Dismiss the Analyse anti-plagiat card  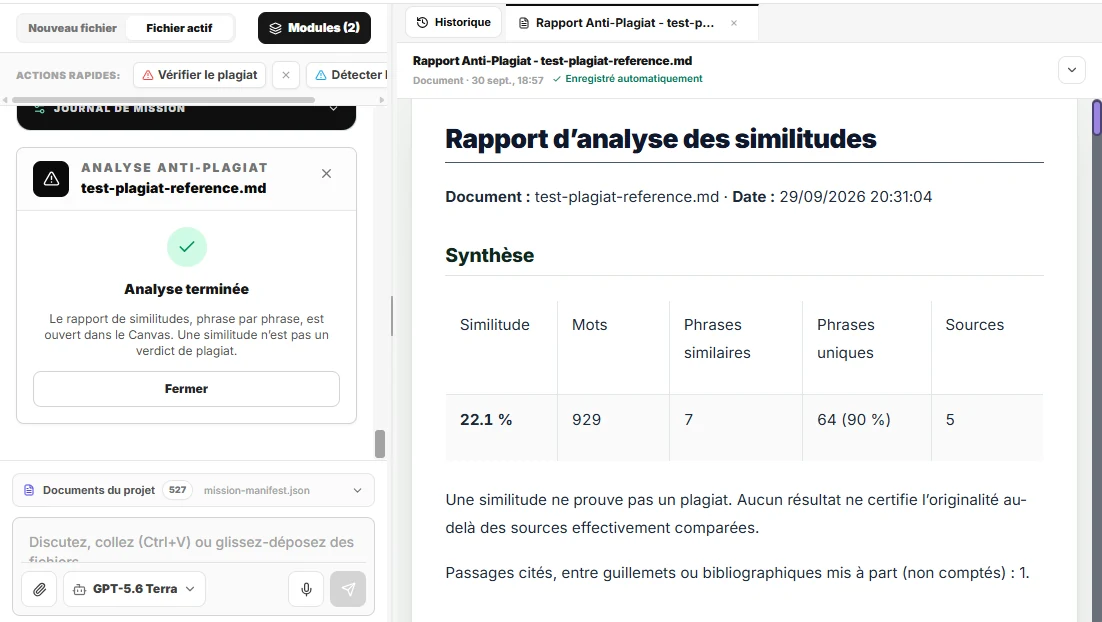coord(326,174)
